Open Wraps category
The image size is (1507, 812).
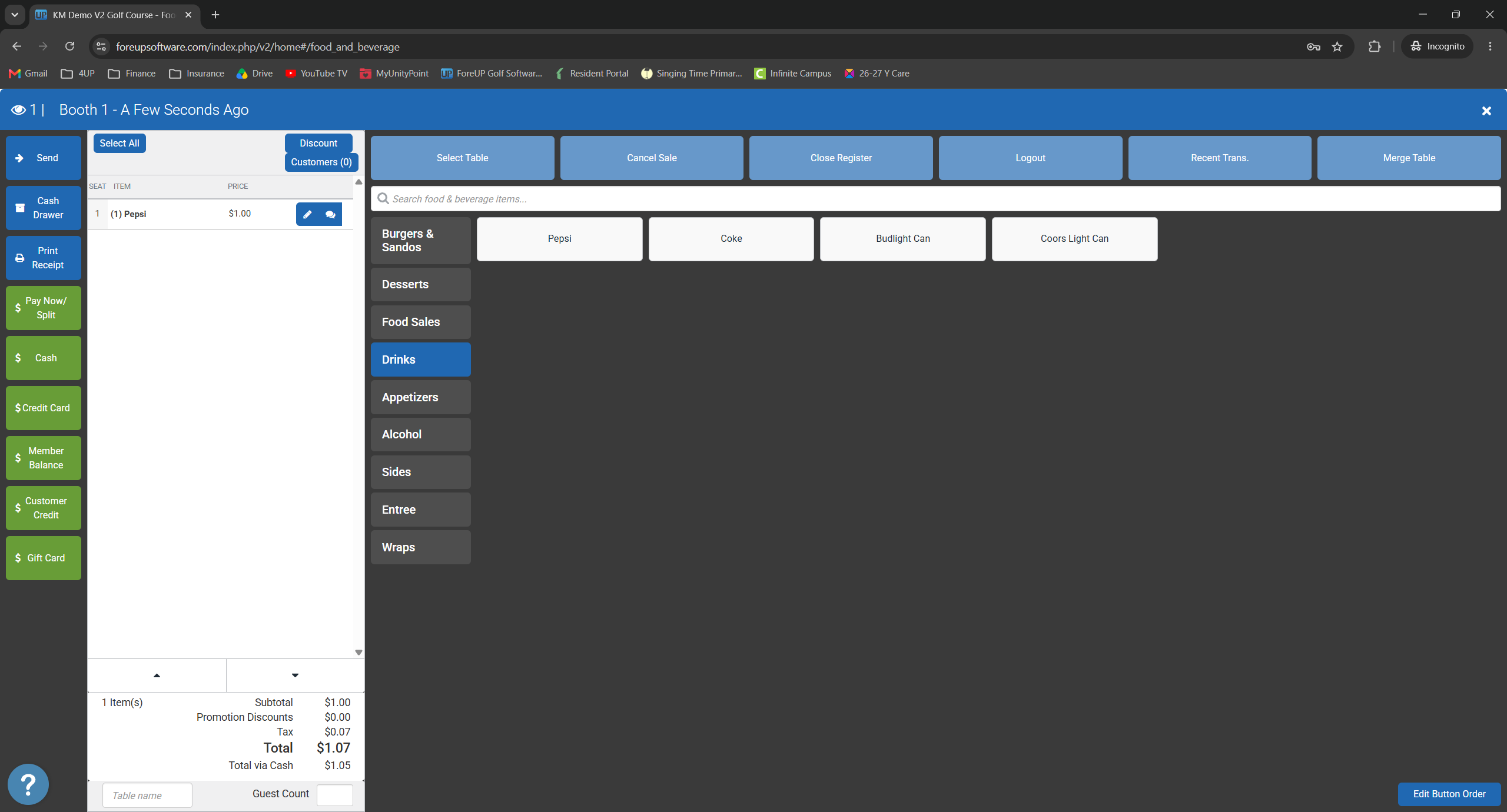(x=420, y=547)
